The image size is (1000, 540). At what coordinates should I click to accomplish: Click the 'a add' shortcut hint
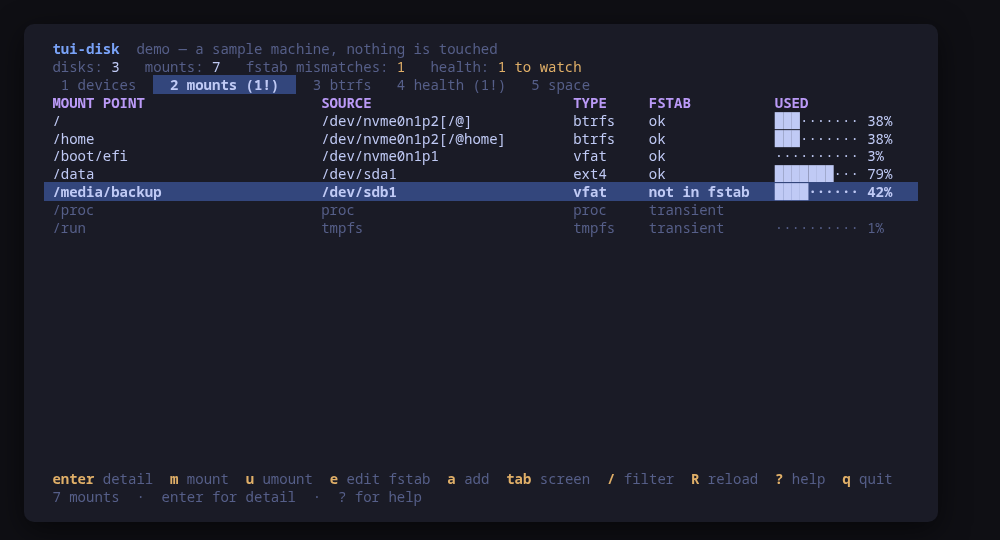[468, 479]
